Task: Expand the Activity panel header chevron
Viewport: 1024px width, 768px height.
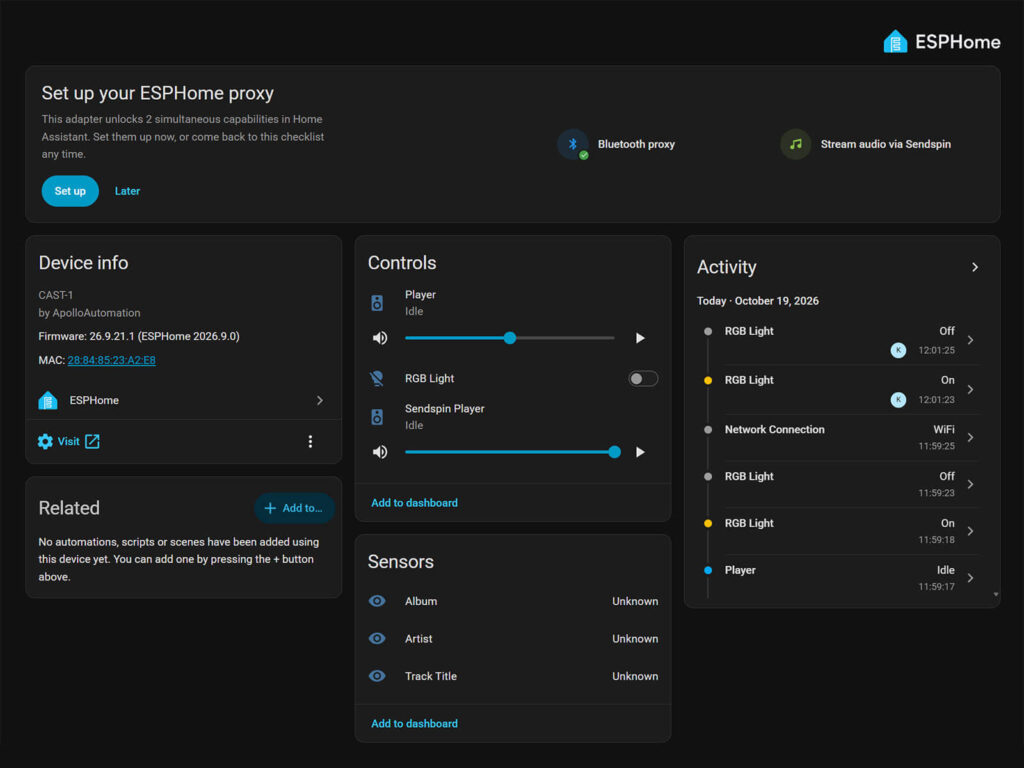Action: point(974,267)
